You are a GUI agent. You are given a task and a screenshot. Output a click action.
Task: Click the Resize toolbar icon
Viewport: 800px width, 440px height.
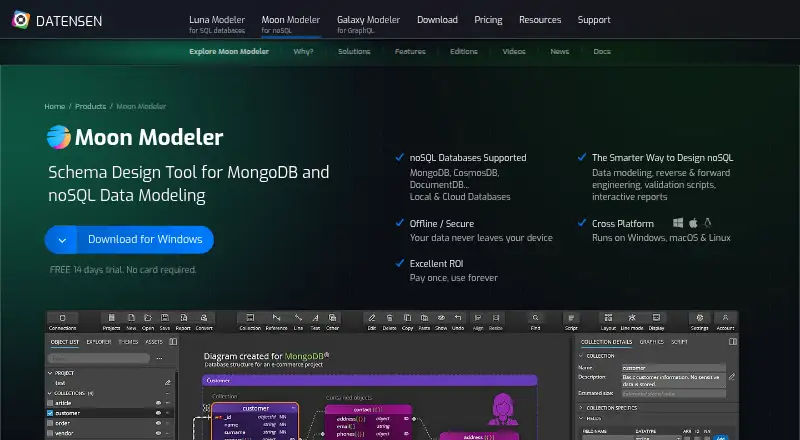click(x=495, y=317)
